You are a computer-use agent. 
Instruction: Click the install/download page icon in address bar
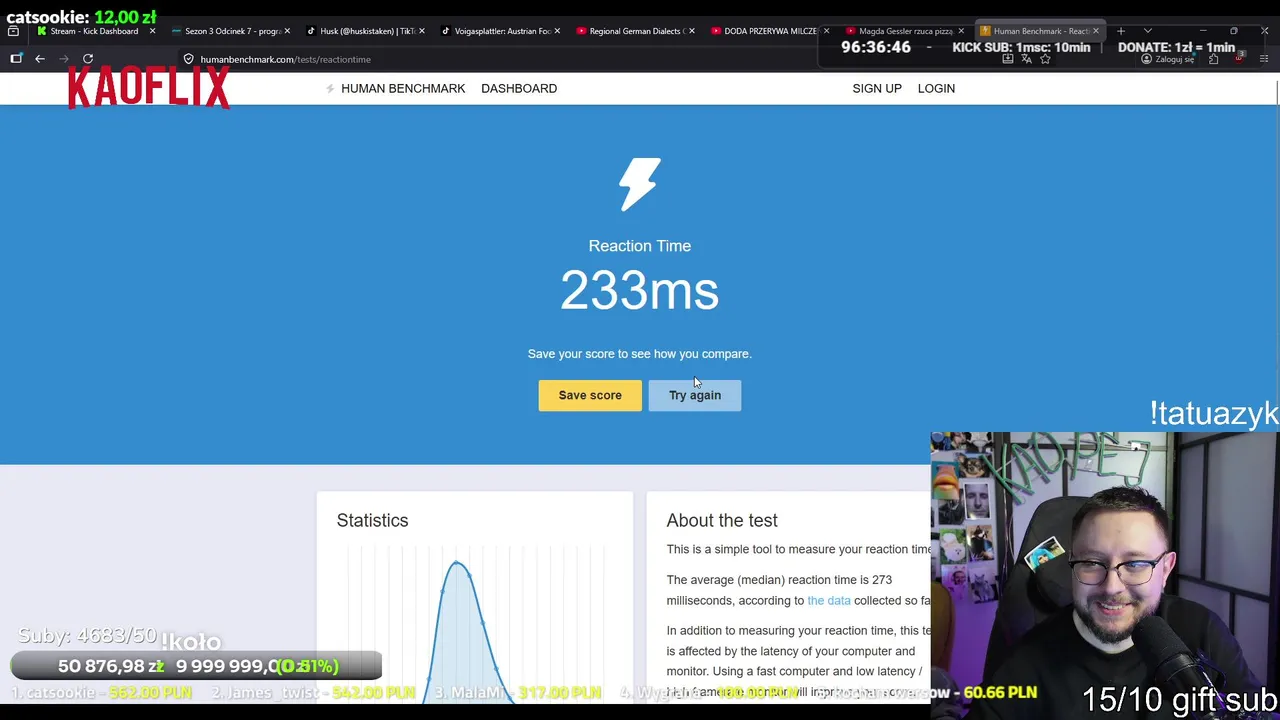(1008, 59)
